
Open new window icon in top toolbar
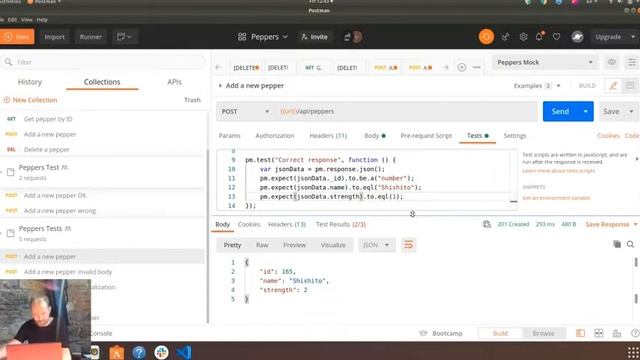click(124, 37)
